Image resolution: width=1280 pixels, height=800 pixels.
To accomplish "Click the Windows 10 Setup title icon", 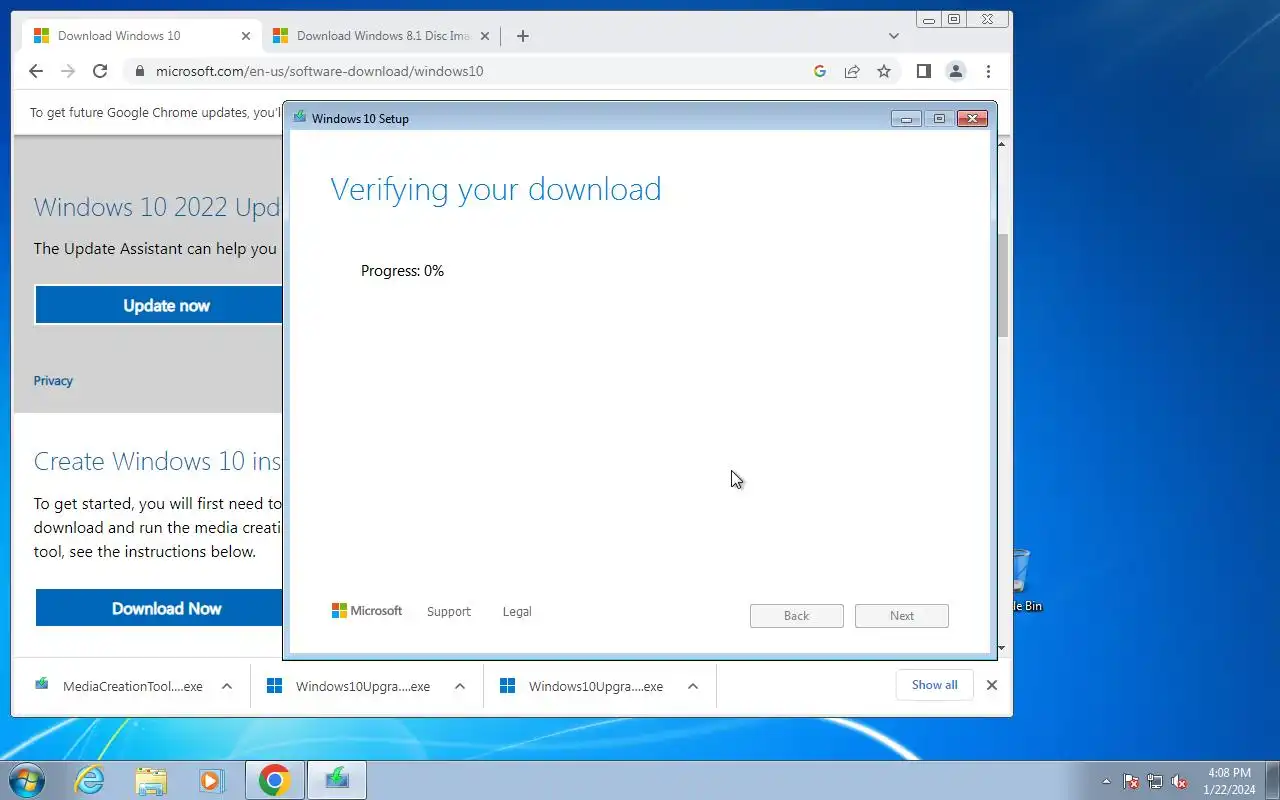I will click(x=300, y=117).
